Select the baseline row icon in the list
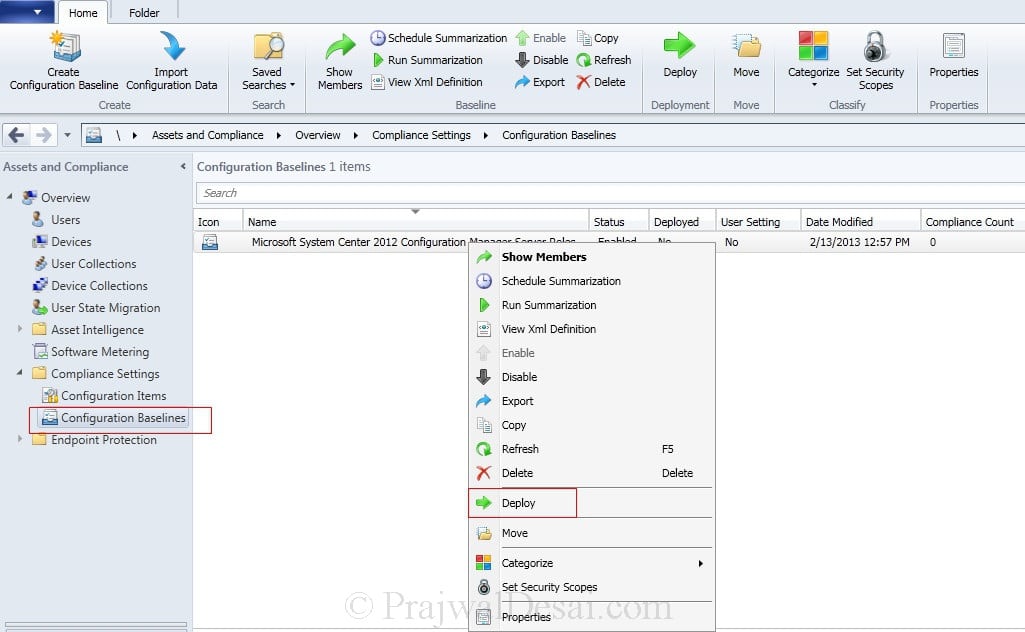The height and width of the screenshot is (632, 1025). pos(210,242)
